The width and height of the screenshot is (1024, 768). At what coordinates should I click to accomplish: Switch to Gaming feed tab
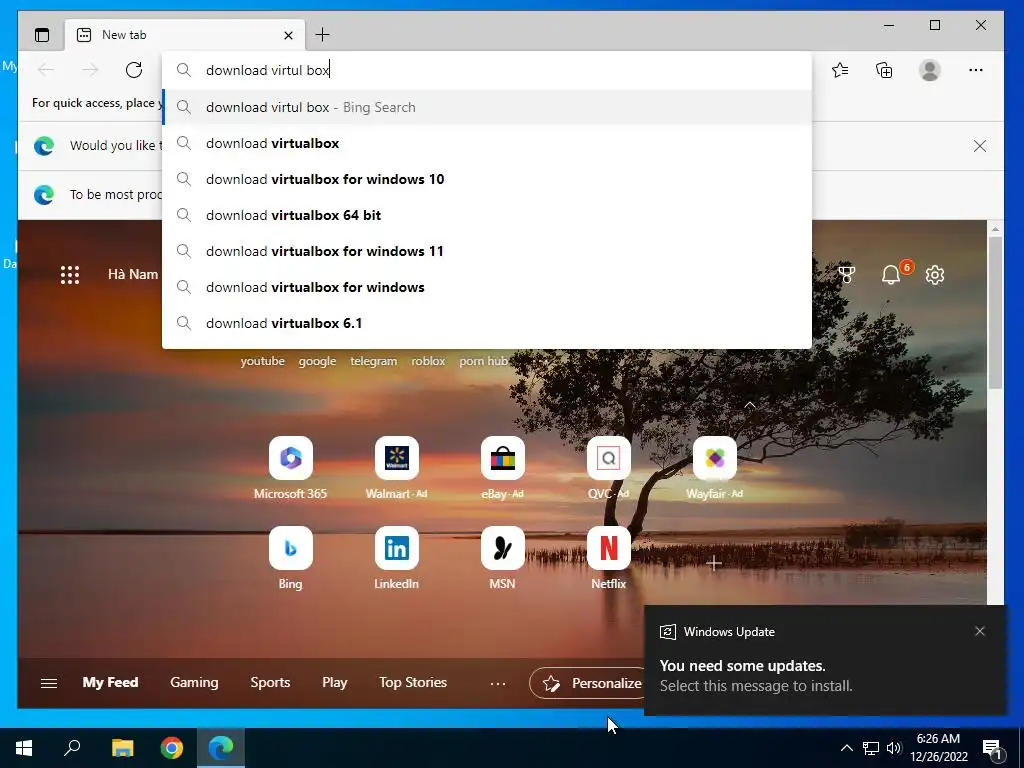click(x=194, y=682)
